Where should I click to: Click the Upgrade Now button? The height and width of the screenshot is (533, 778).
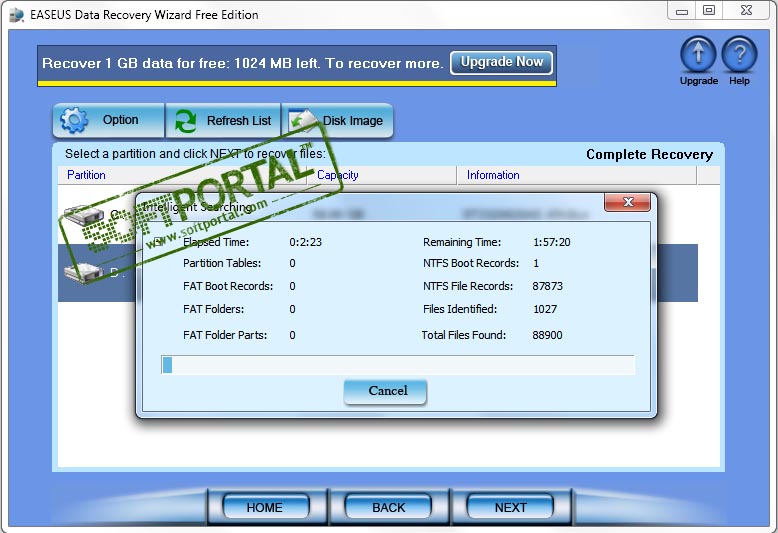[x=501, y=63]
